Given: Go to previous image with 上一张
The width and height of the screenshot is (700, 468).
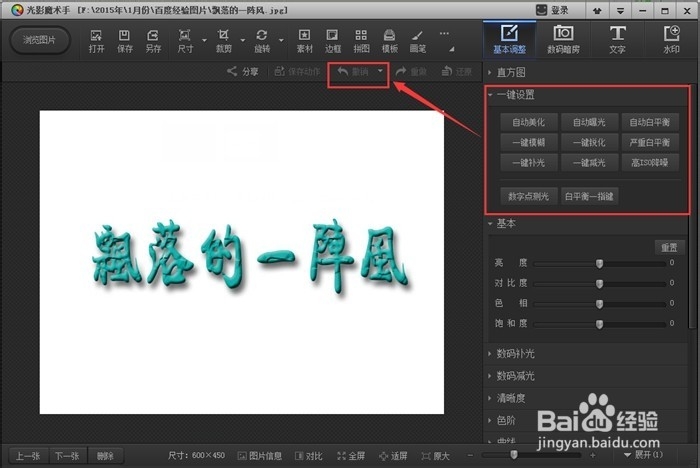Looking at the screenshot, I should click(x=29, y=456).
